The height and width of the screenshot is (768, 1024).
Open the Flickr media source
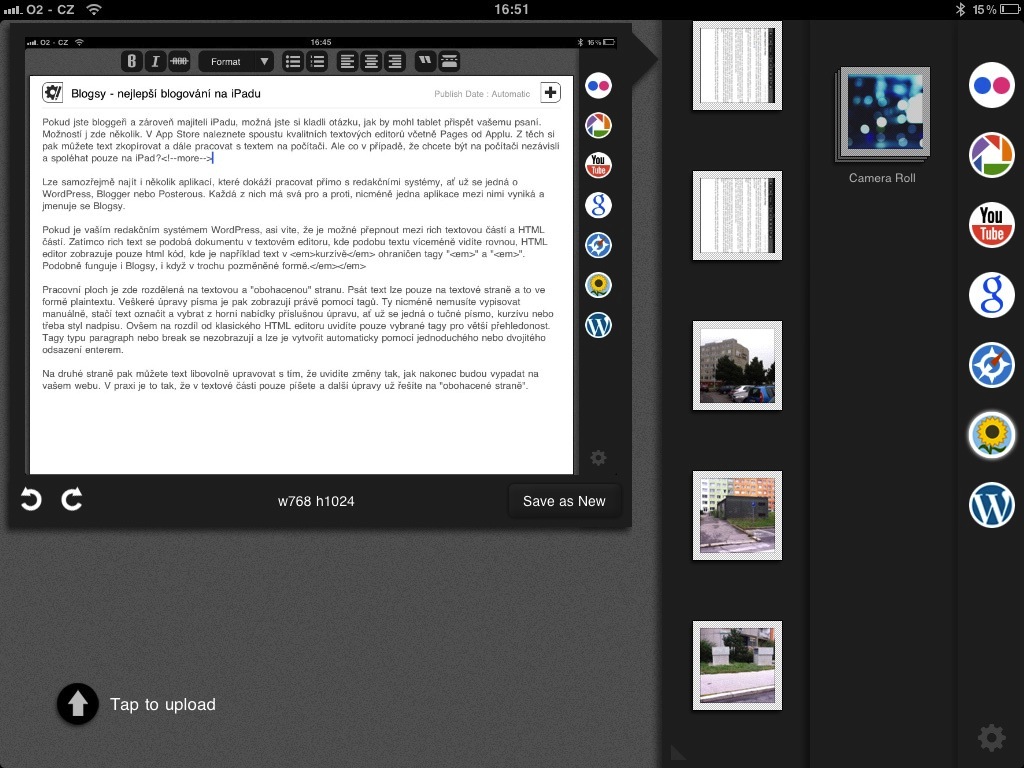click(991, 85)
